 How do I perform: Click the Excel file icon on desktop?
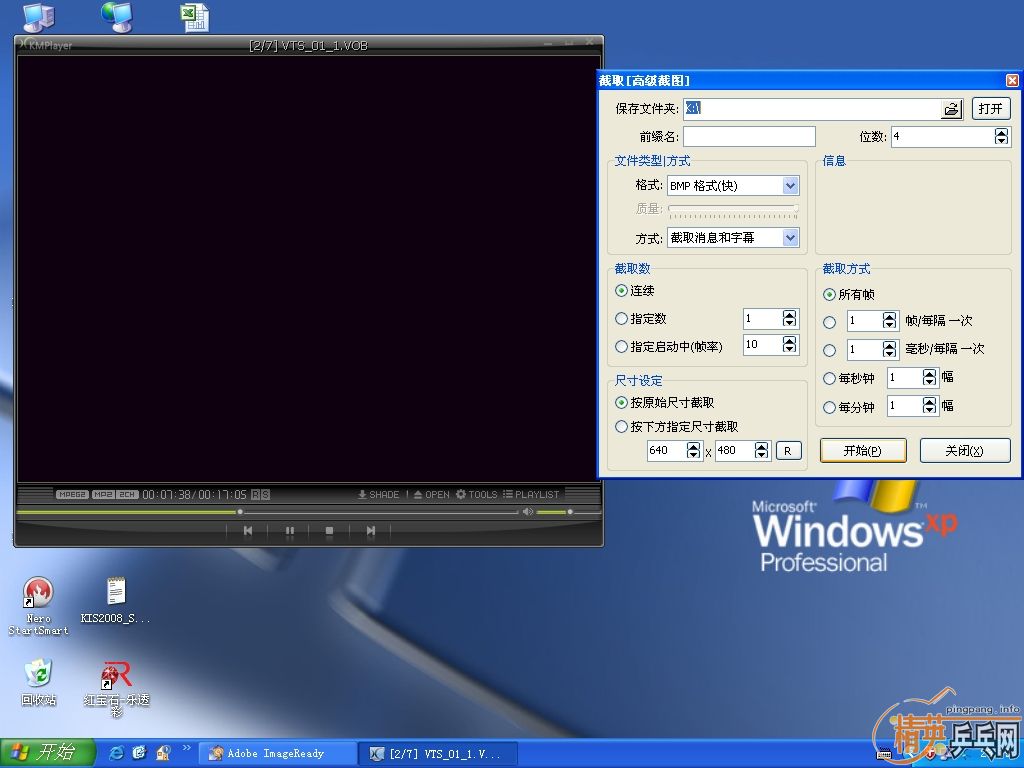coord(195,18)
